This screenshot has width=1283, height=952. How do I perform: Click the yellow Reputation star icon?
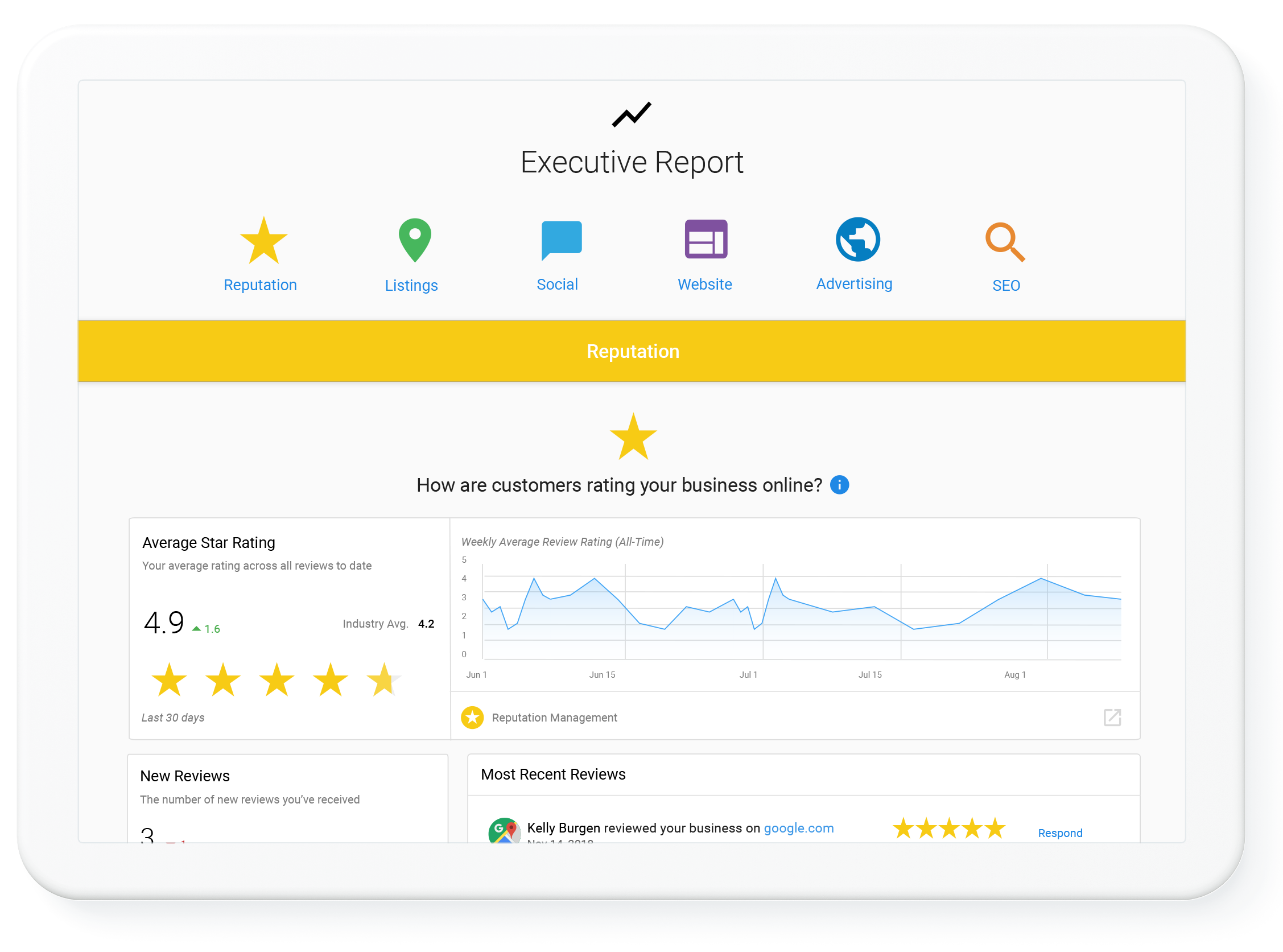pyautogui.click(x=263, y=241)
